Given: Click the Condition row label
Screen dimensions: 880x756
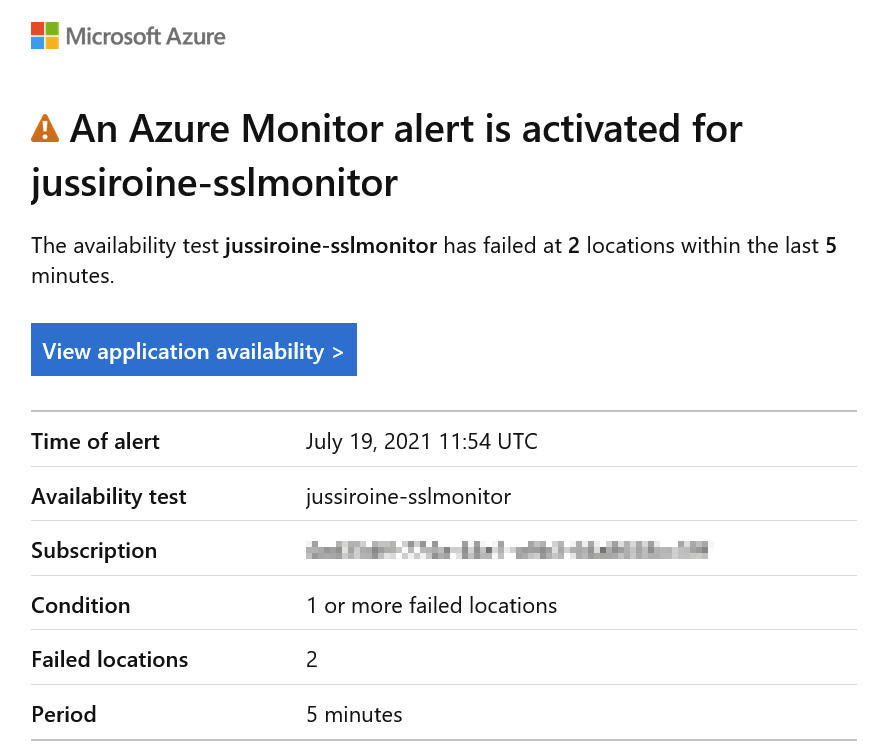Looking at the screenshot, I should click(81, 605).
